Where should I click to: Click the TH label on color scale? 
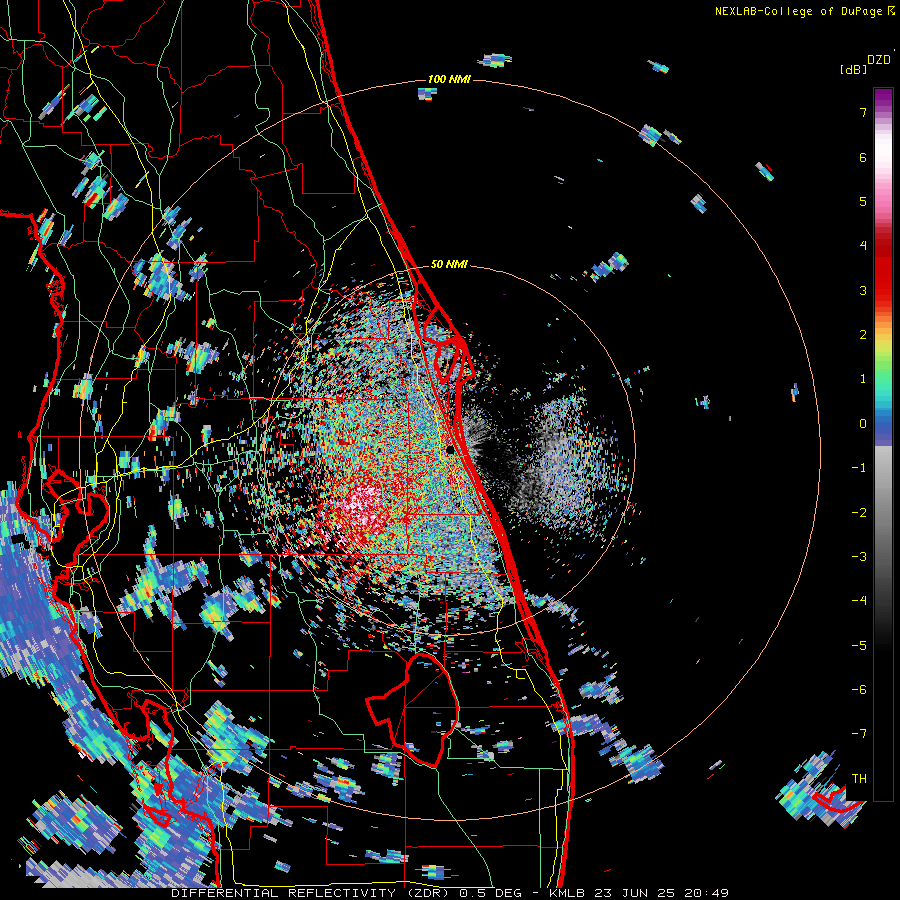tap(859, 779)
